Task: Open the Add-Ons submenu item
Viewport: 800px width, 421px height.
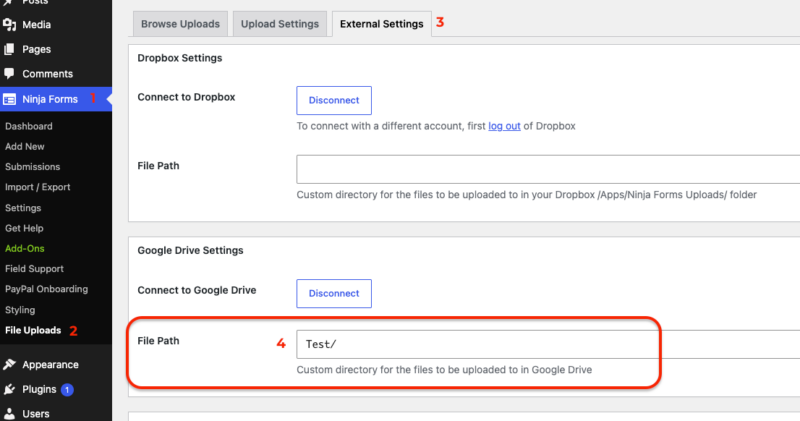Action: pos(24,249)
